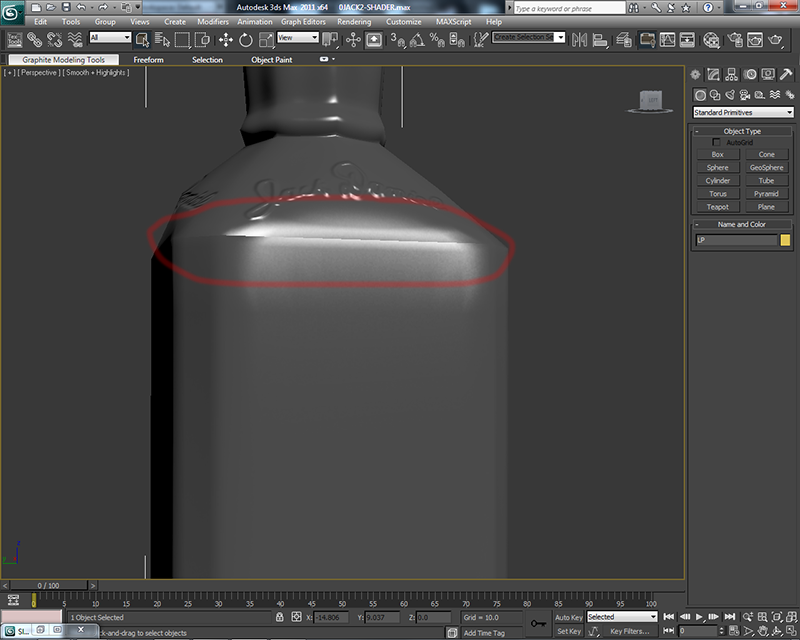Switch to the Modify panel icon
The width and height of the screenshot is (800, 640).
tap(713, 73)
